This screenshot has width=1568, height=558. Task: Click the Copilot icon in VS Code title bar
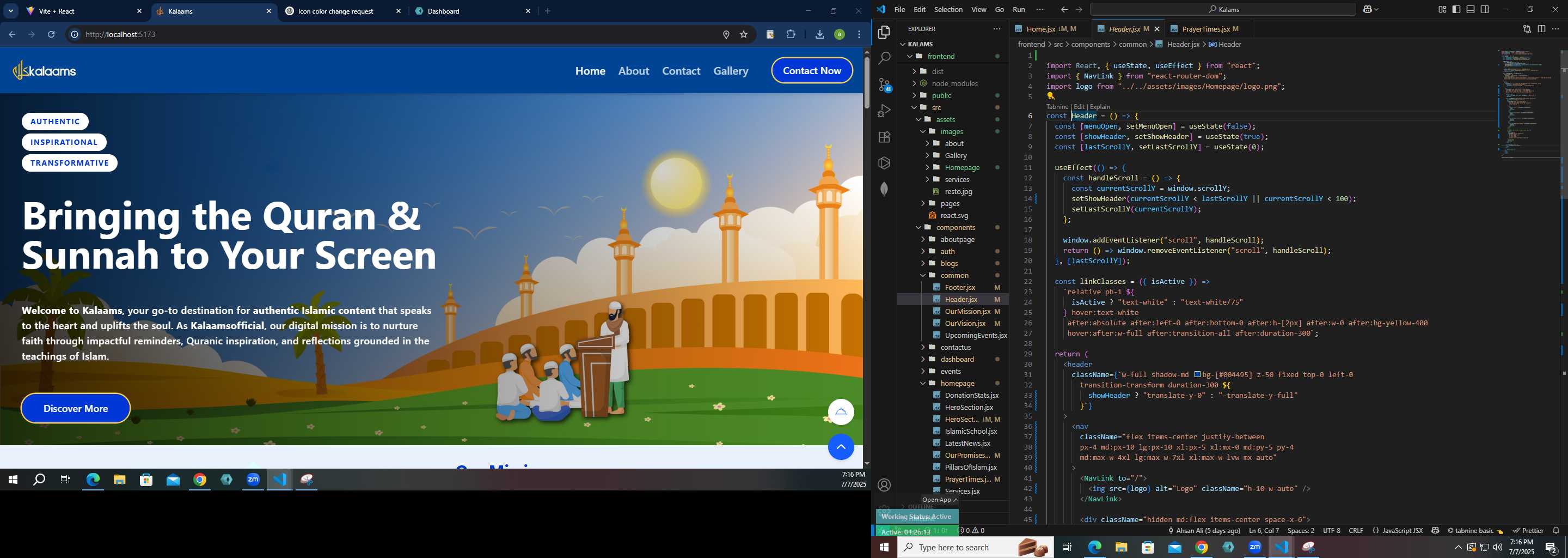click(x=1367, y=9)
